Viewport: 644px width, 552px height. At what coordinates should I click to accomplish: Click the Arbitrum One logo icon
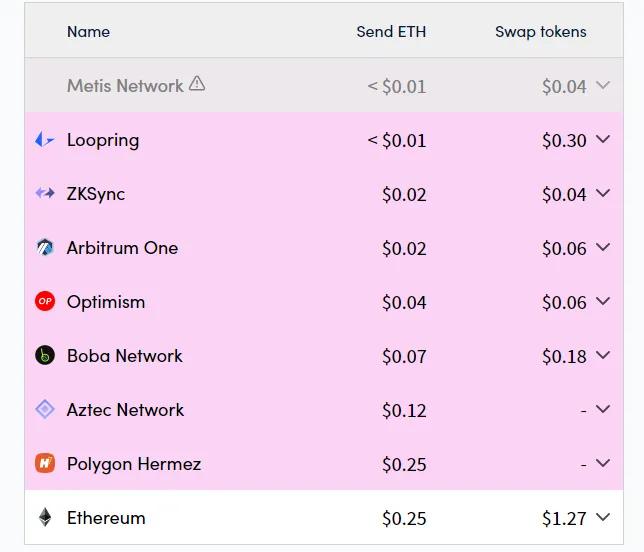pos(45,248)
